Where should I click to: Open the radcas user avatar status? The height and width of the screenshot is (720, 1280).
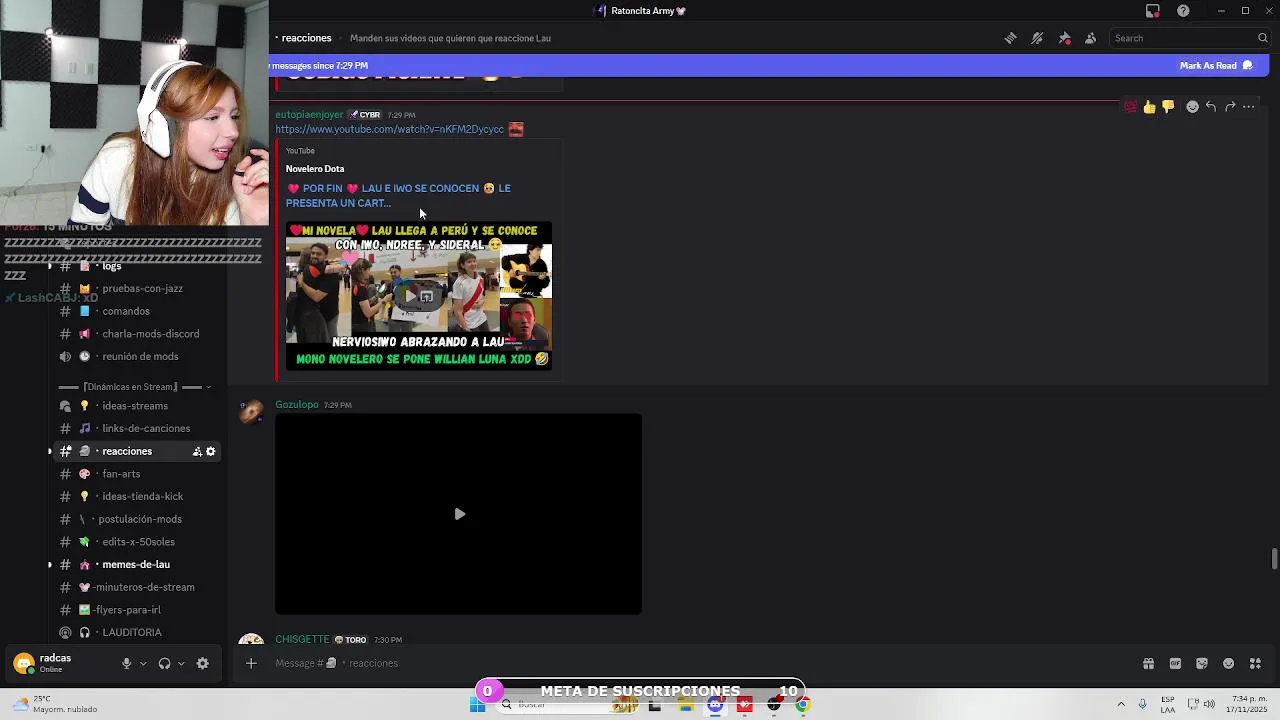coord(24,663)
